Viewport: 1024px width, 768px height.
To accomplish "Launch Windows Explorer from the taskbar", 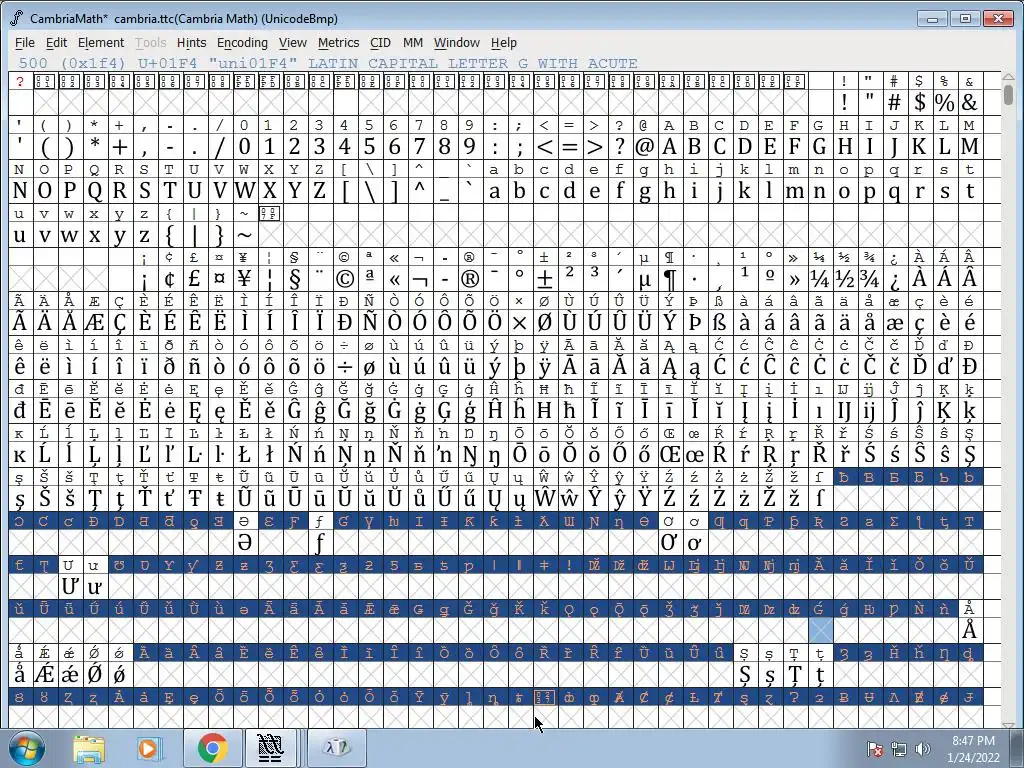I will pyautogui.click(x=89, y=748).
